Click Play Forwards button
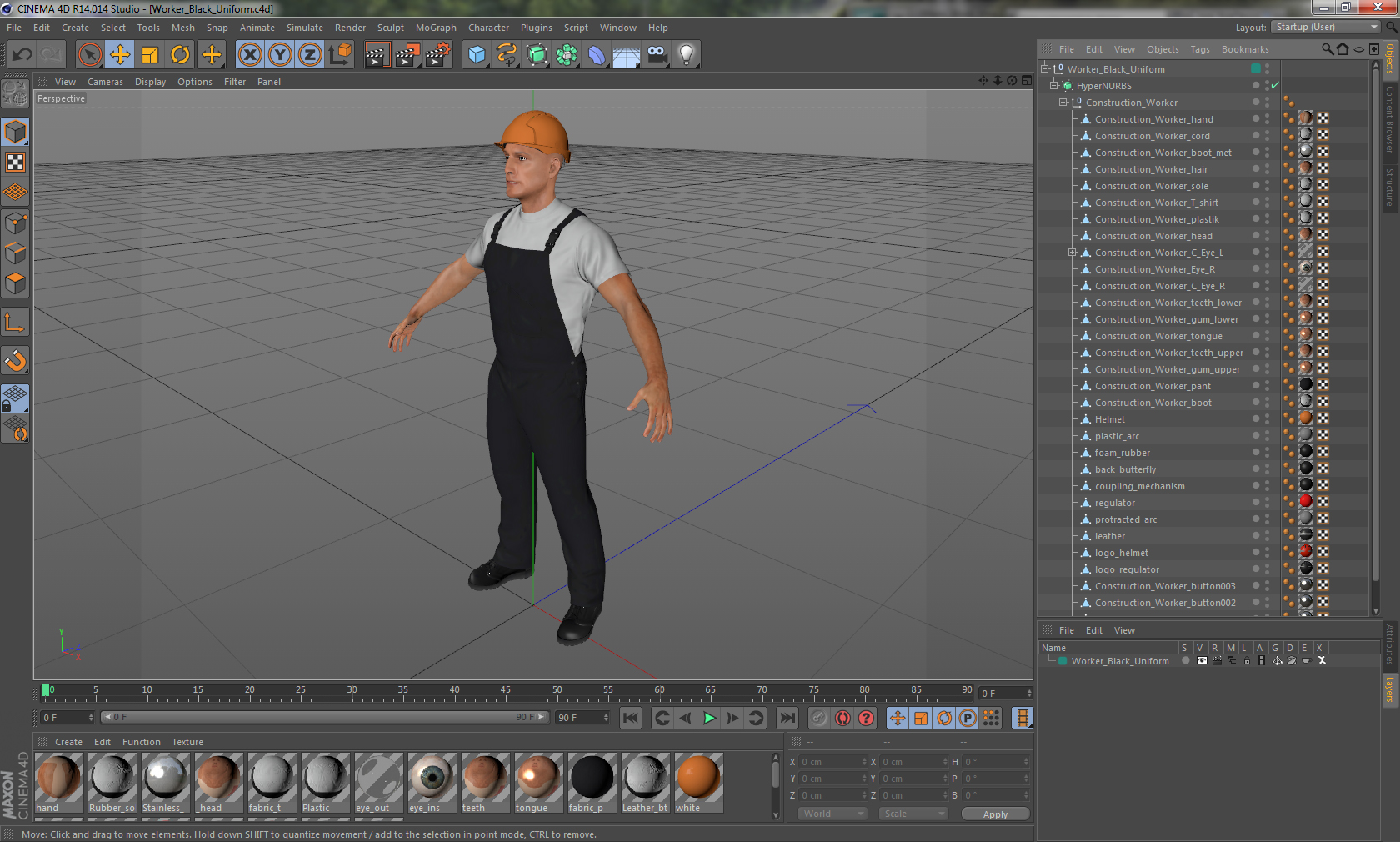 point(709,718)
